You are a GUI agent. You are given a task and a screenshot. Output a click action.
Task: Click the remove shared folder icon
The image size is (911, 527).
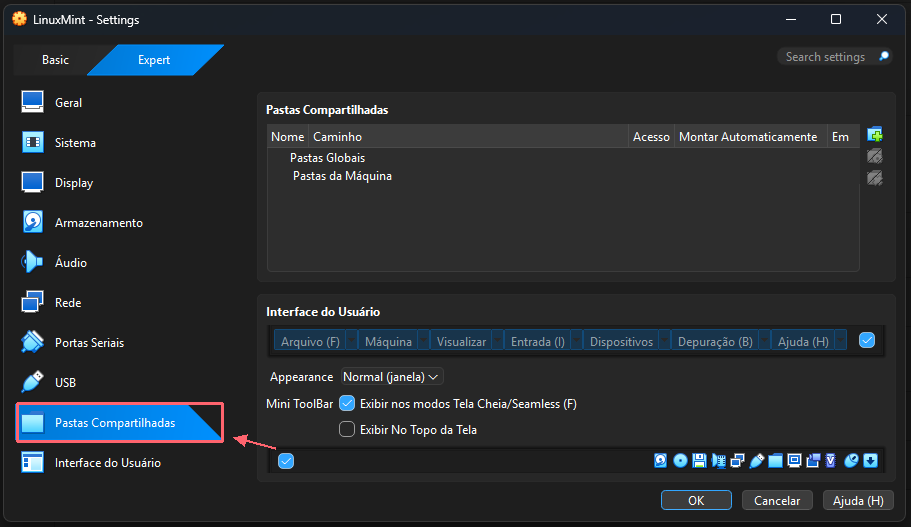[875, 178]
